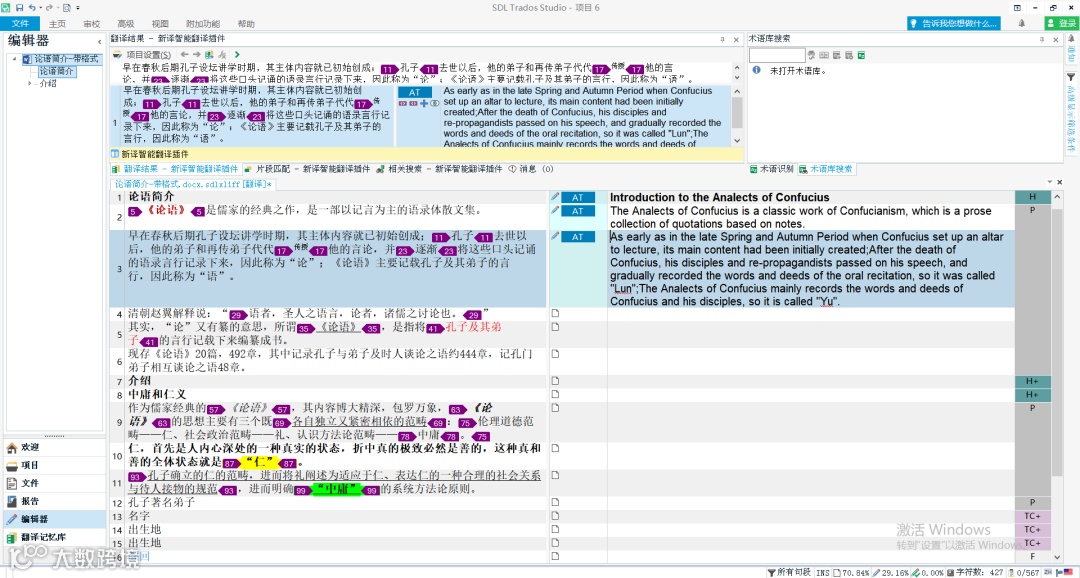1080x578 pixels.
Task: Open the 报告 view
Action: click(54, 501)
